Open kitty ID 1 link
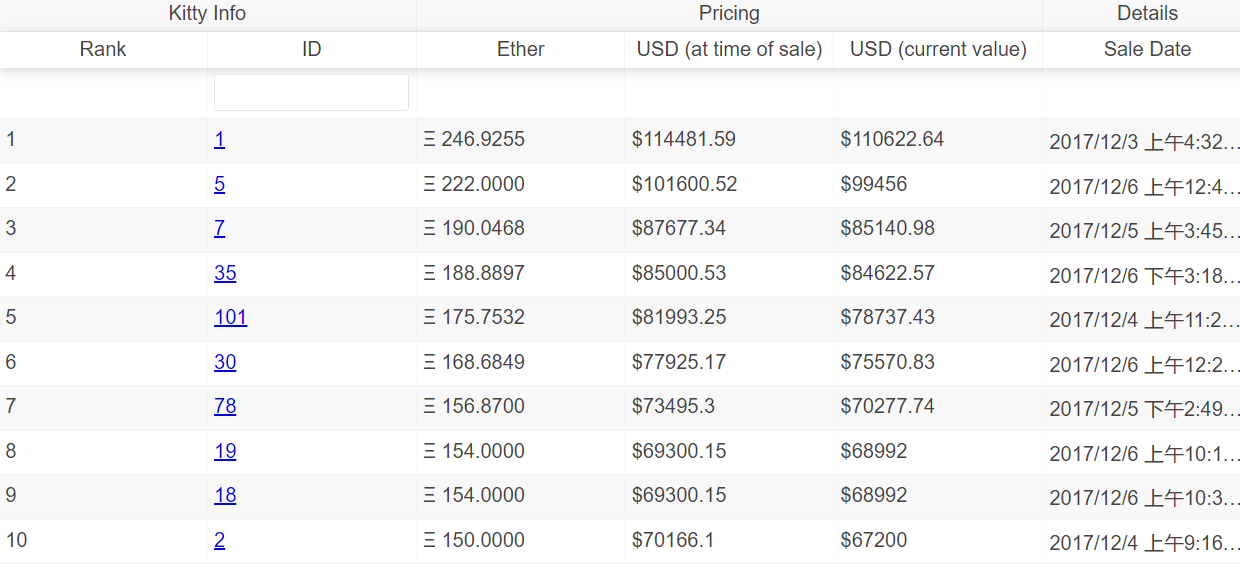The height and width of the screenshot is (564, 1240). (x=219, y=140)
